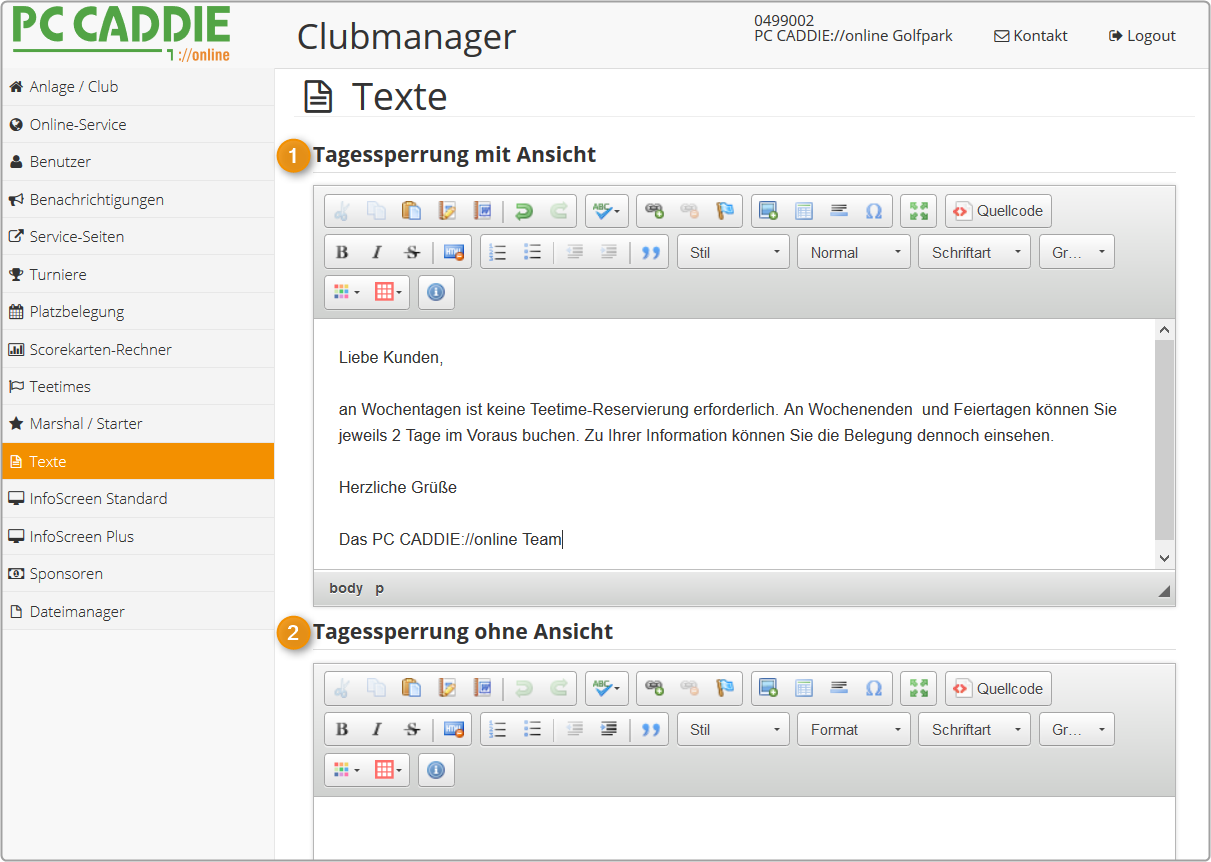Remove link icon in mit Ansicht editor
Screen dimensions: 1211x862
(689, 211)
